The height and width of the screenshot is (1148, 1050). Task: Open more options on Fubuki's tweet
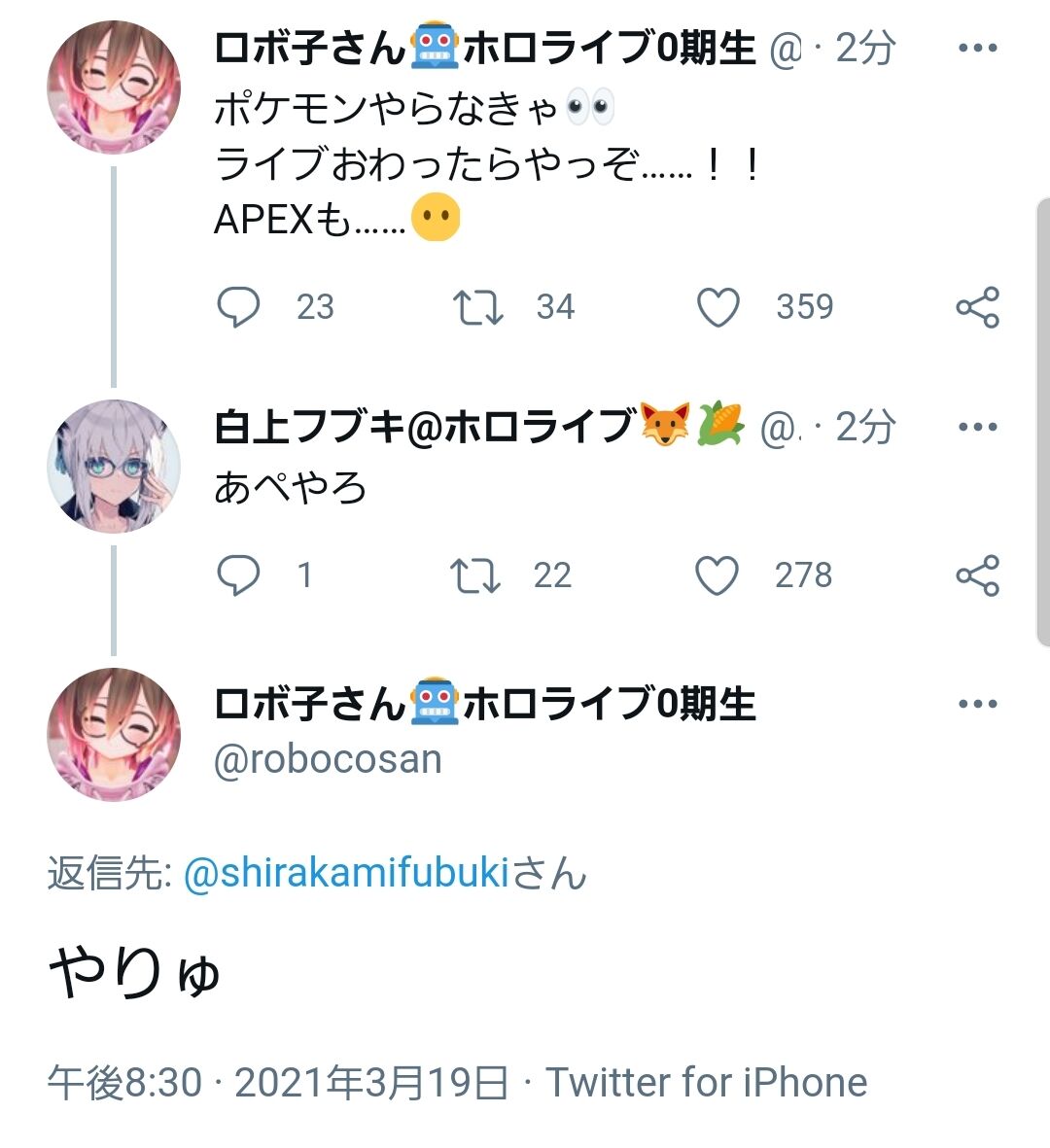tap(977, 427)
